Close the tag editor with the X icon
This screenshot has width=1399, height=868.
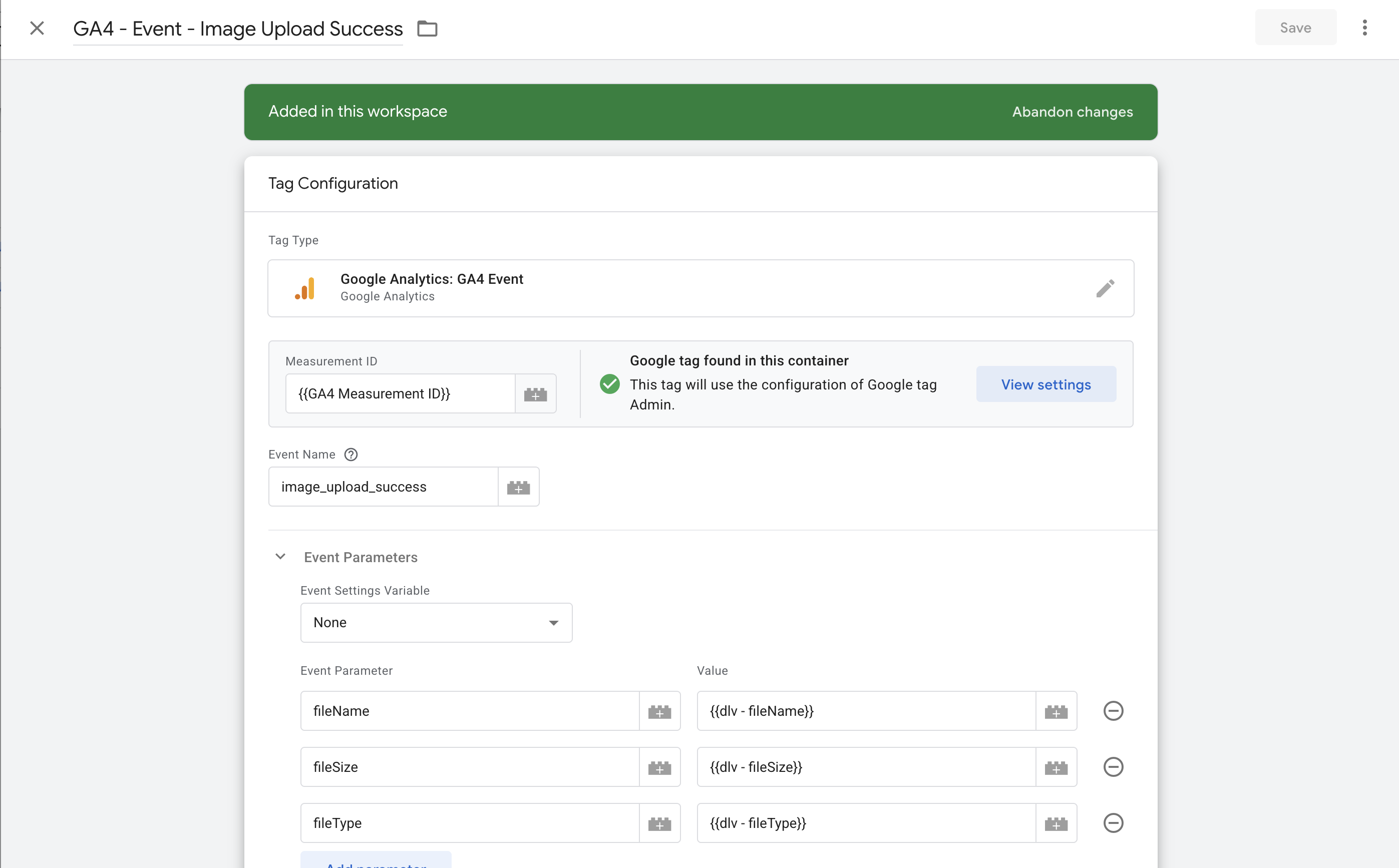pyautogui.click(x=37, y=28)
